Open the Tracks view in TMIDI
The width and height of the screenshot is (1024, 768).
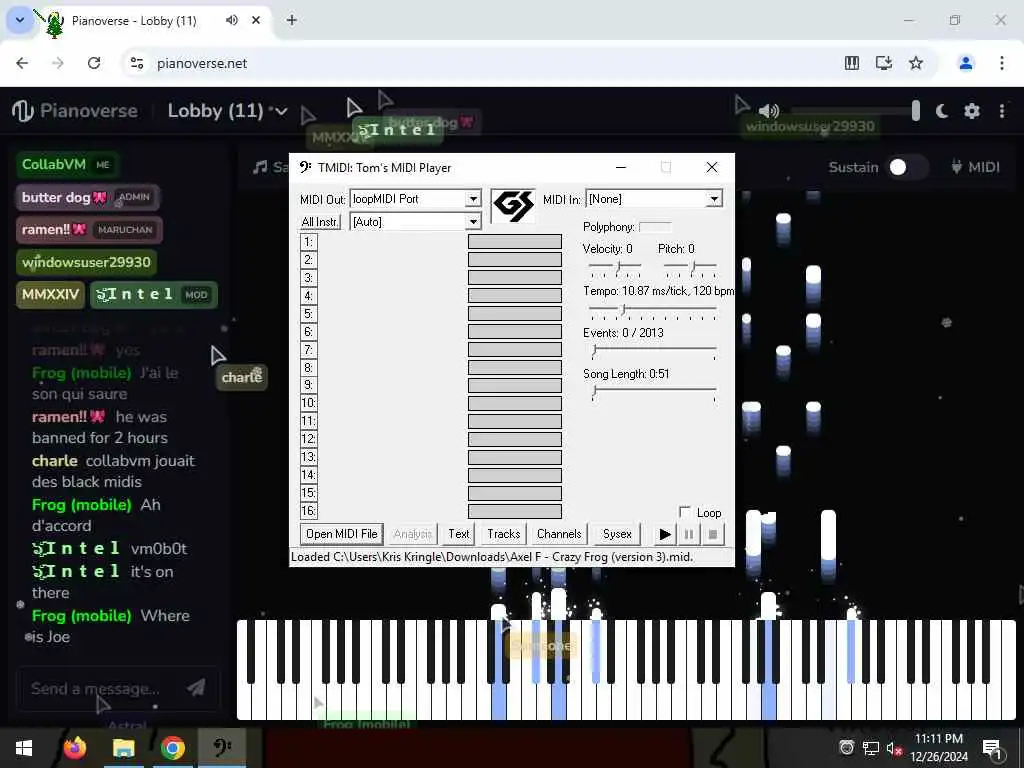pos(504,534)
